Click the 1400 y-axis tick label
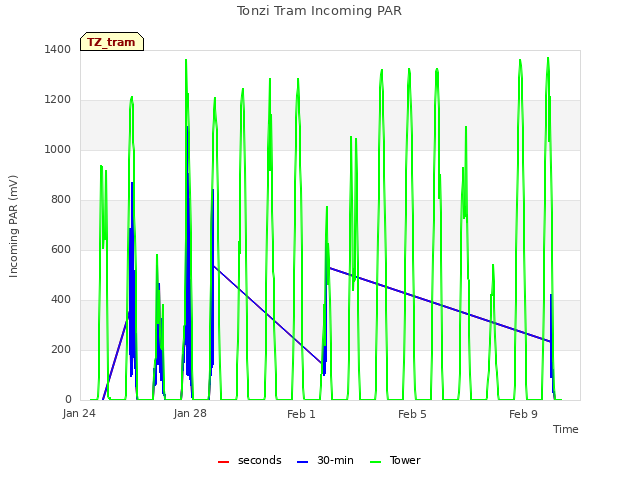 point(58,50)
